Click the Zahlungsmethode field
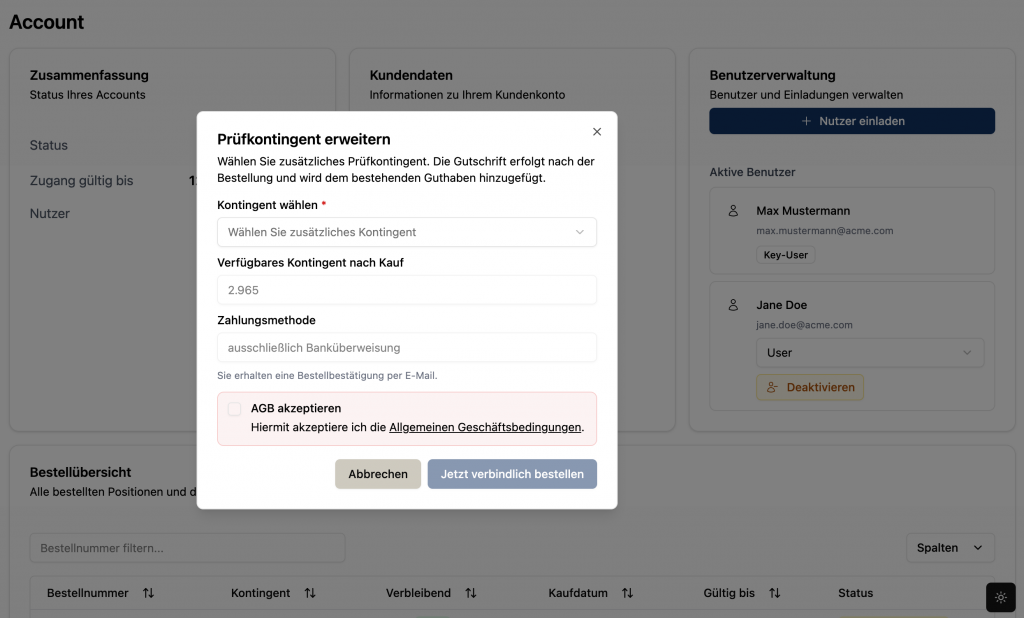The width and height of the screenshot is (1024, 618). [x=406, y=348]
